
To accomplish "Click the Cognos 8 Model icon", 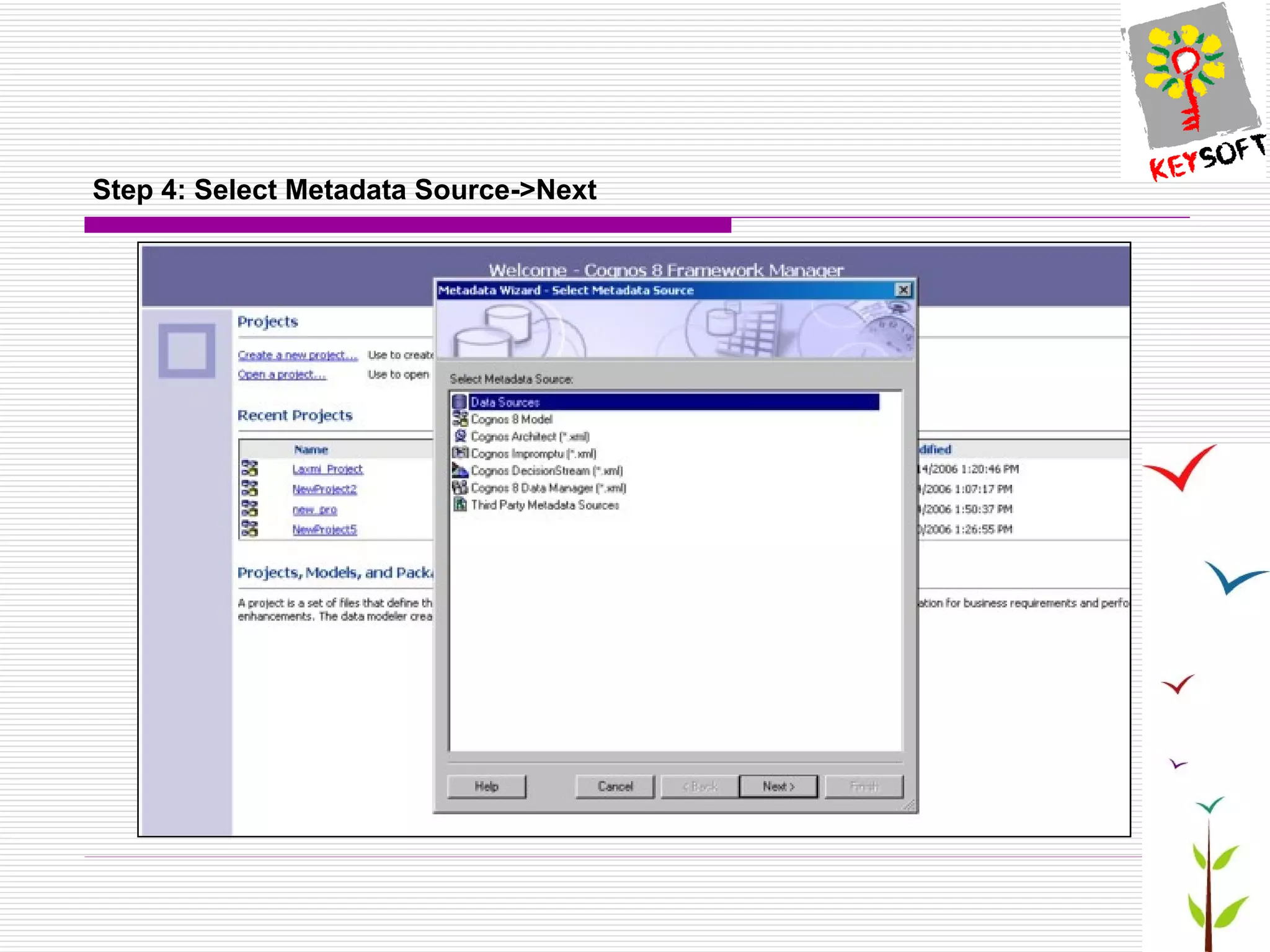I will [x=460, y=419].
